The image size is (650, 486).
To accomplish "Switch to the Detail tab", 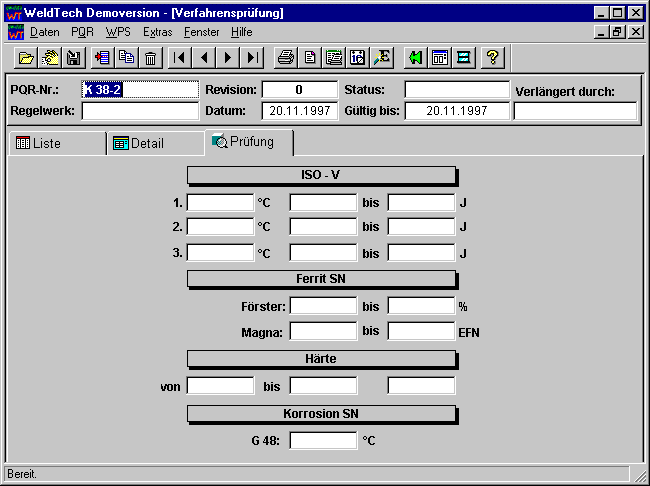I will click(155, 144).
